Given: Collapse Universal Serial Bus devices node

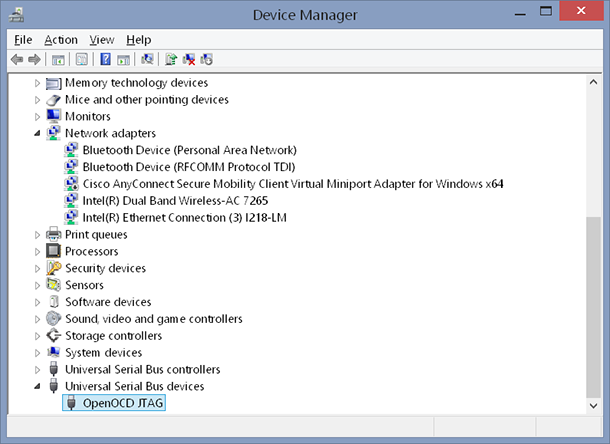Looking at the screenshot, I should 38,386.
